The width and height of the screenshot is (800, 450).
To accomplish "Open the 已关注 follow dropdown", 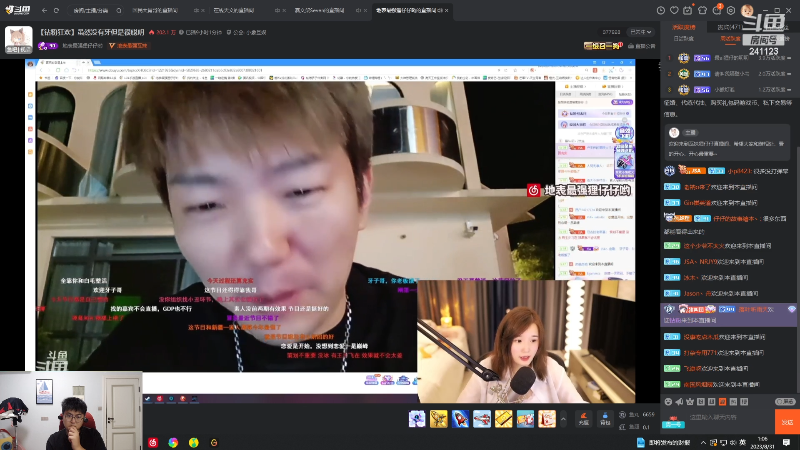I will tap(640, 32).
